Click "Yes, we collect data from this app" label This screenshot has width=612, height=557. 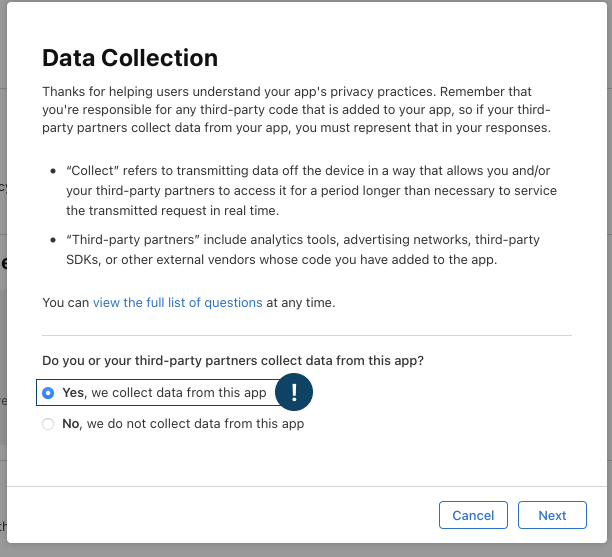click(x=164, y=393)
